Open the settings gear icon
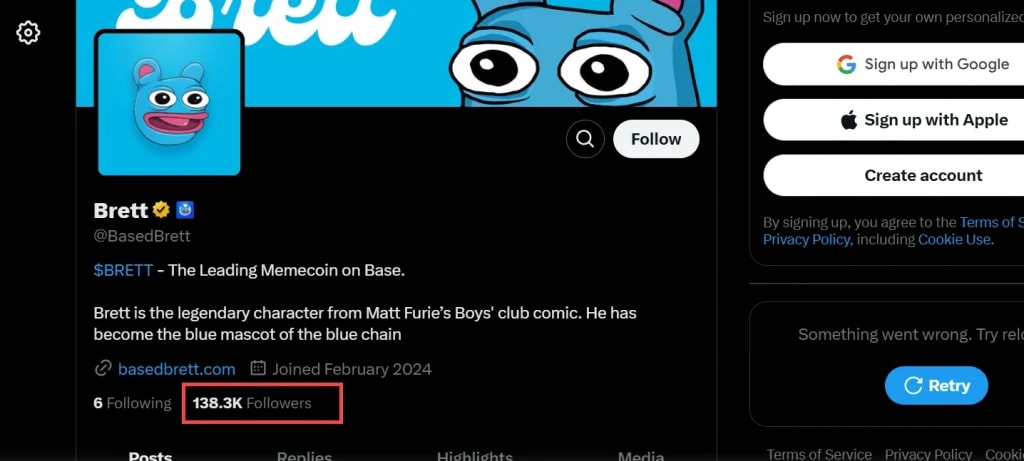1024x461 pixels. pyautogui.click(x=28, y=33)
